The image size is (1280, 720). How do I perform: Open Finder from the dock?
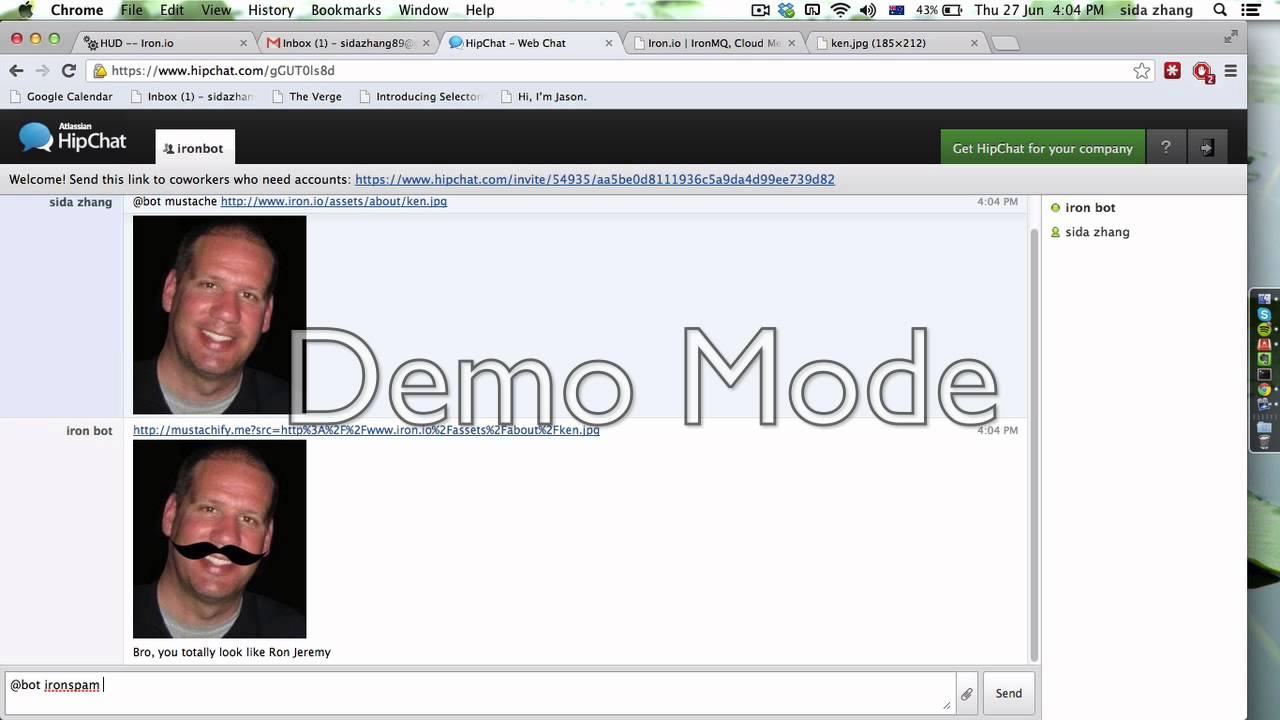pyautogui.click(x=1264, y=299)
